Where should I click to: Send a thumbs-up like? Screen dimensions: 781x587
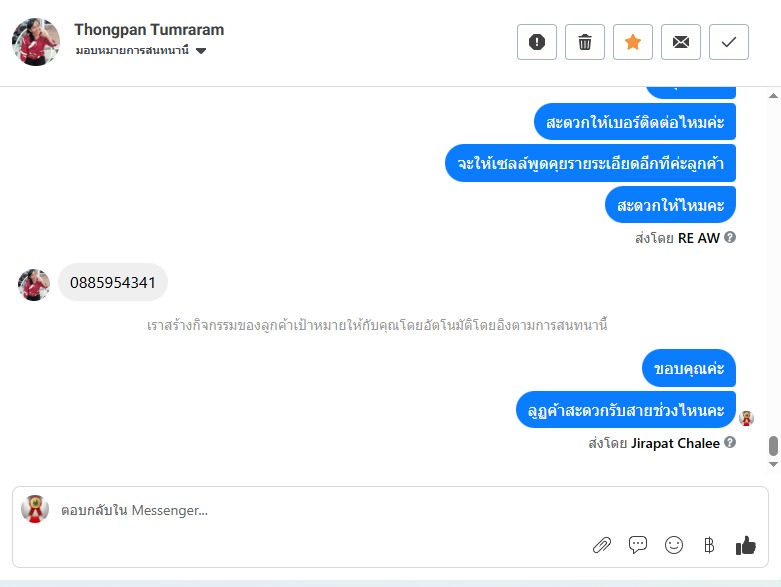click(x=746, y=545)
